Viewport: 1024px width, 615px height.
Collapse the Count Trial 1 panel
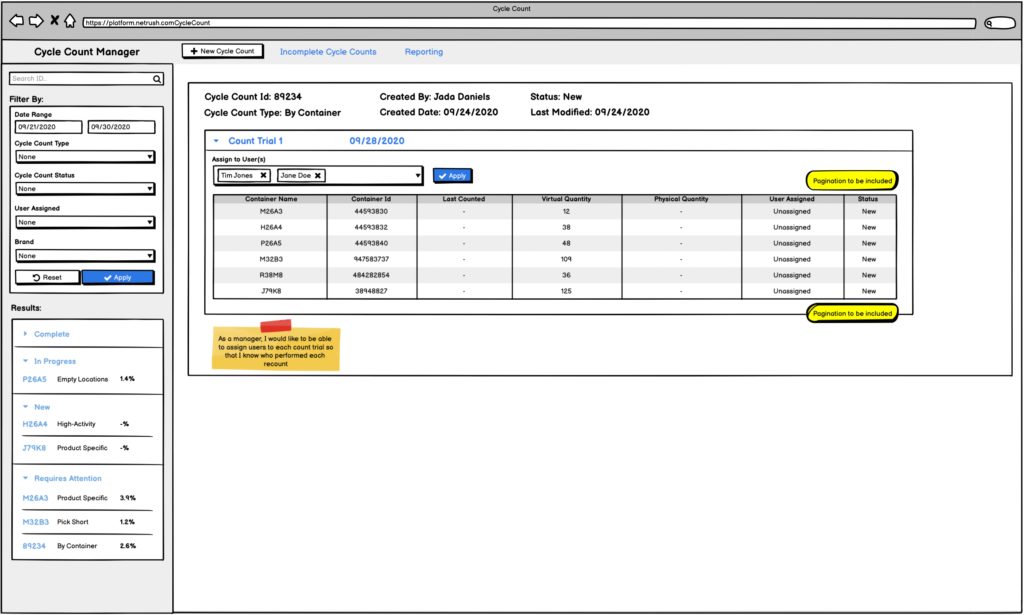[x=217, y=141]
